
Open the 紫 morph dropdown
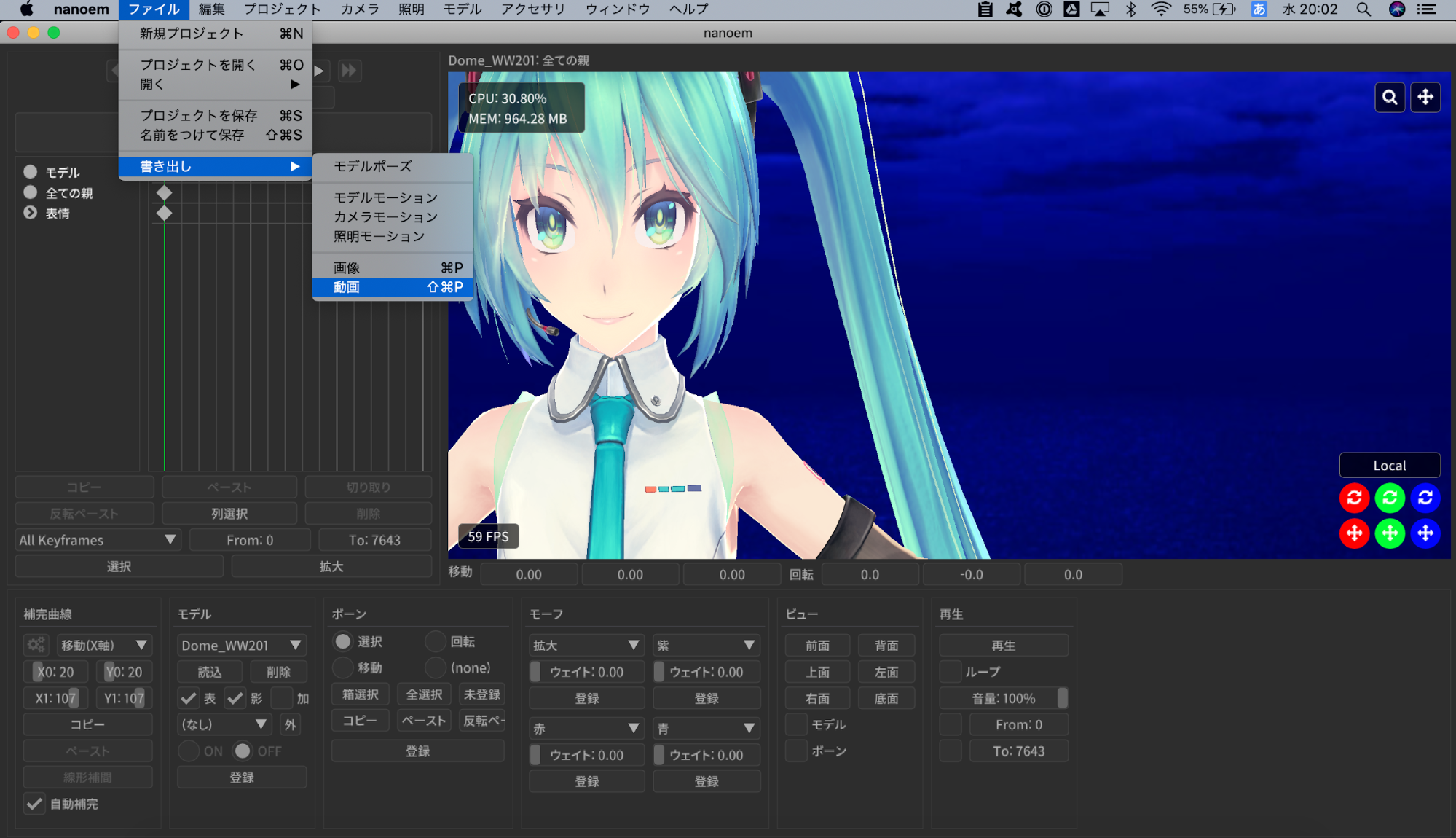pos(707,645)
